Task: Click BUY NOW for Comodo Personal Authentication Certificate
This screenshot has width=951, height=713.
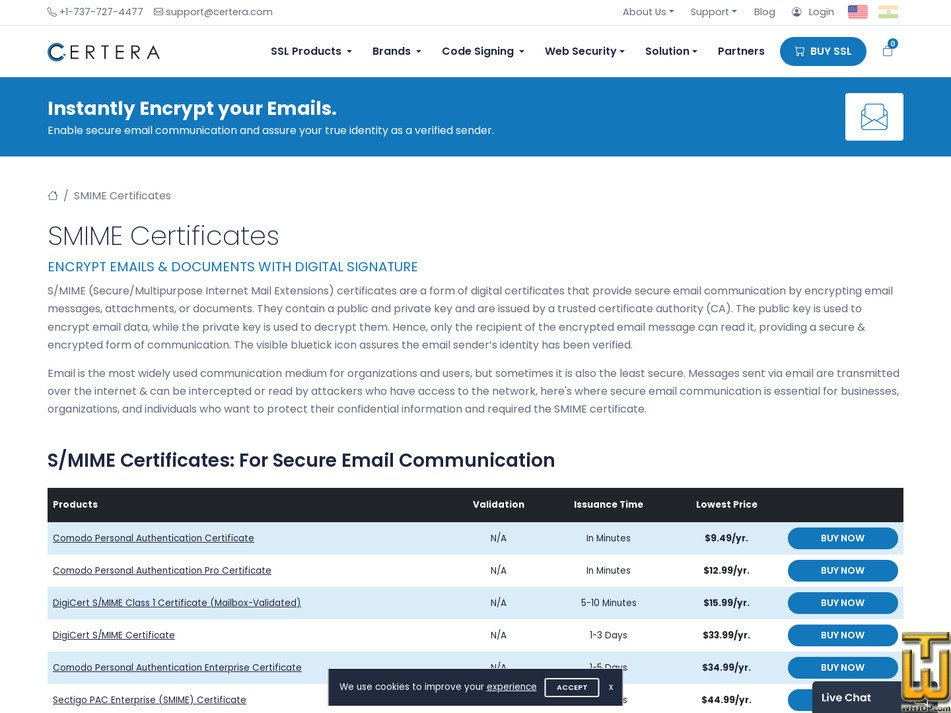Action: point(842,538)
